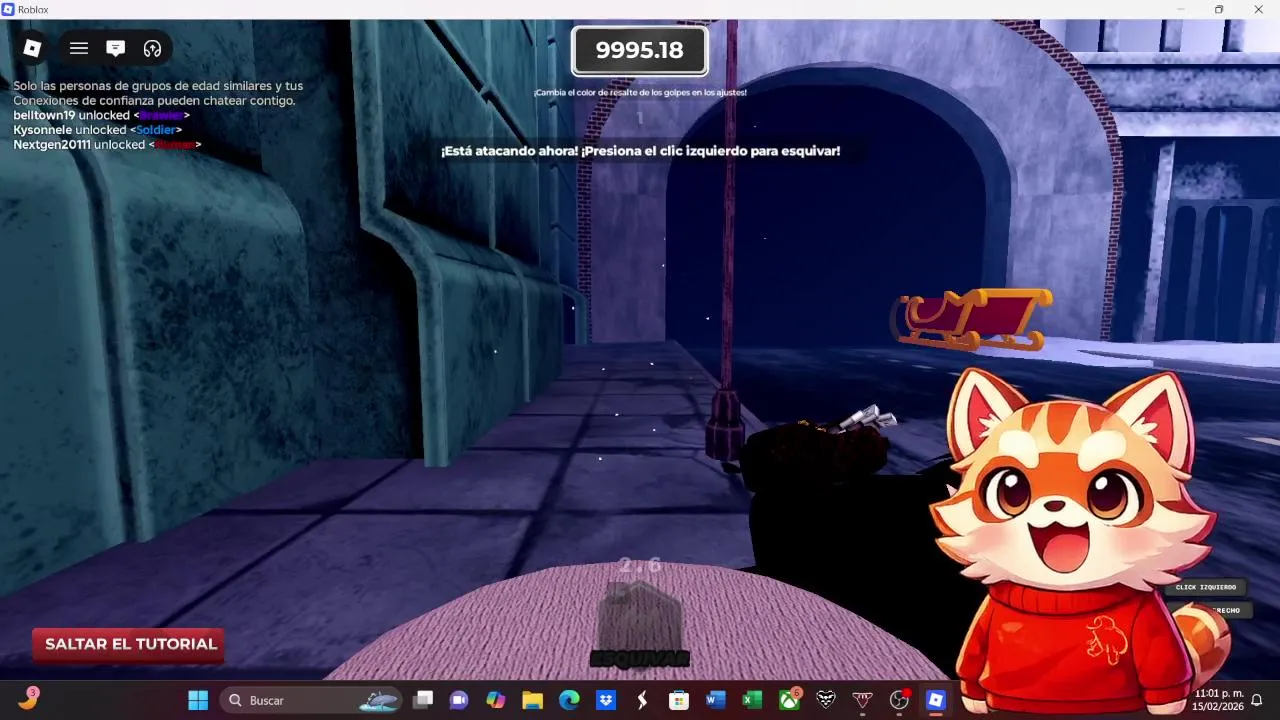Open the Roblox logo menu button

[32, 48]
